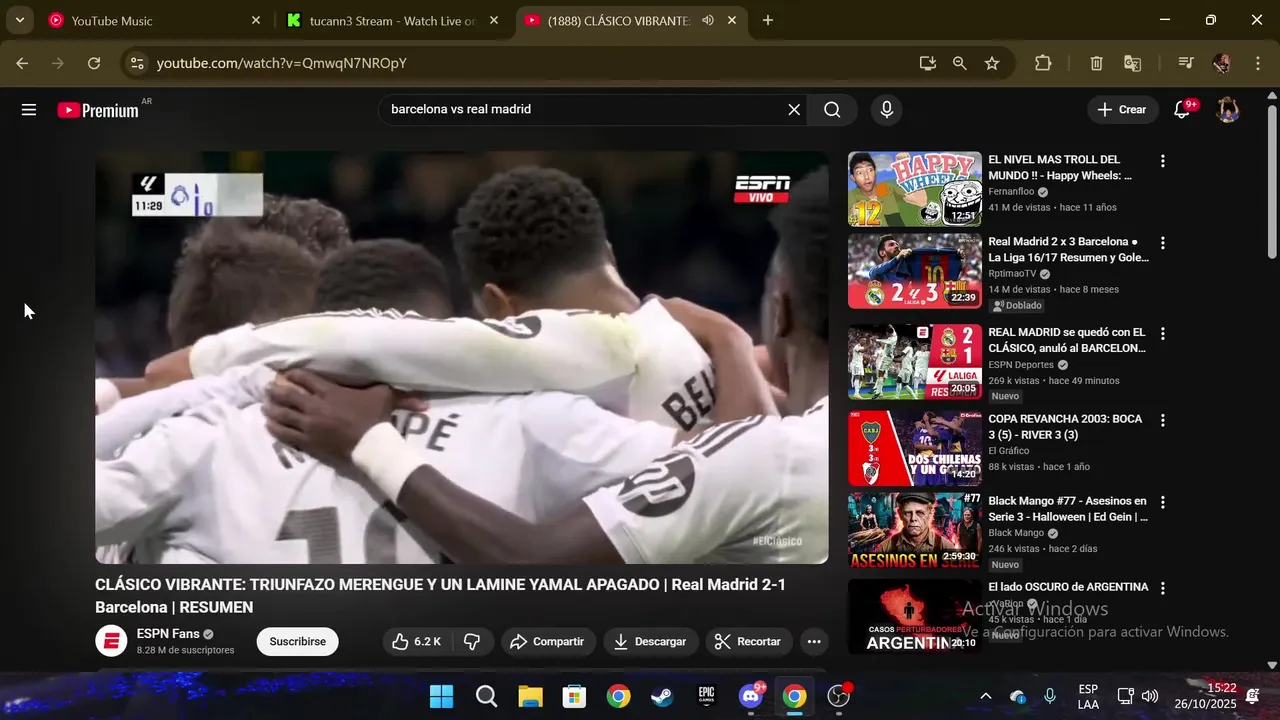Image resolution: width=1280 pixels, height=720 pixels.
Task: Mute the Clásico tab audio icon
Action: (x=708, y=20)
